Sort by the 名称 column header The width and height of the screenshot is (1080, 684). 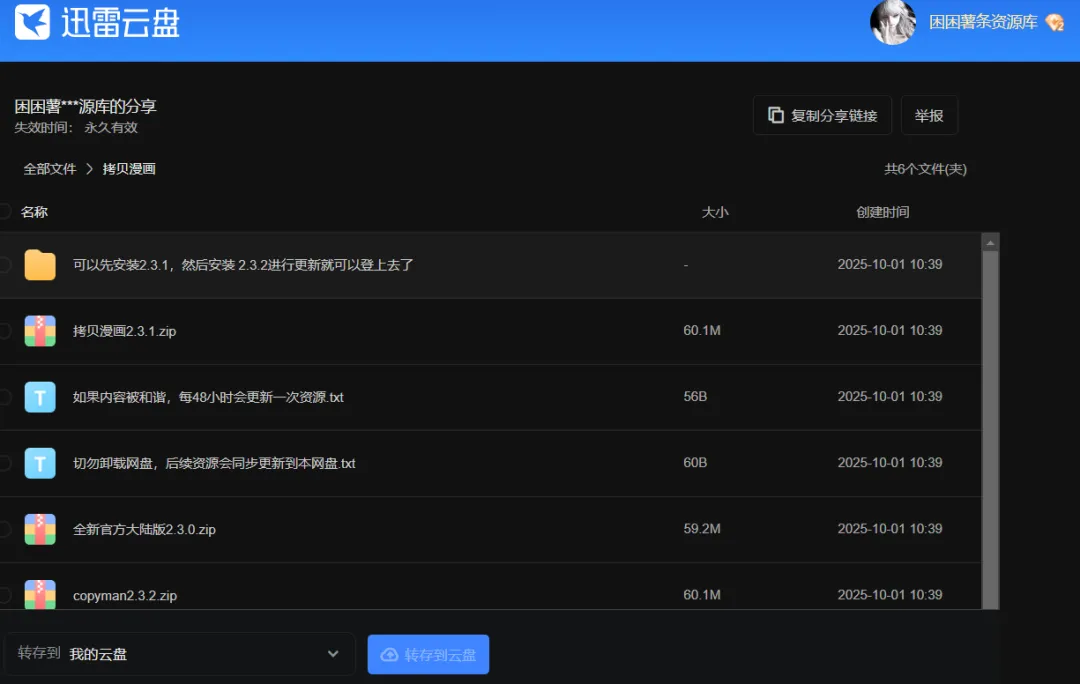point(34,211)
